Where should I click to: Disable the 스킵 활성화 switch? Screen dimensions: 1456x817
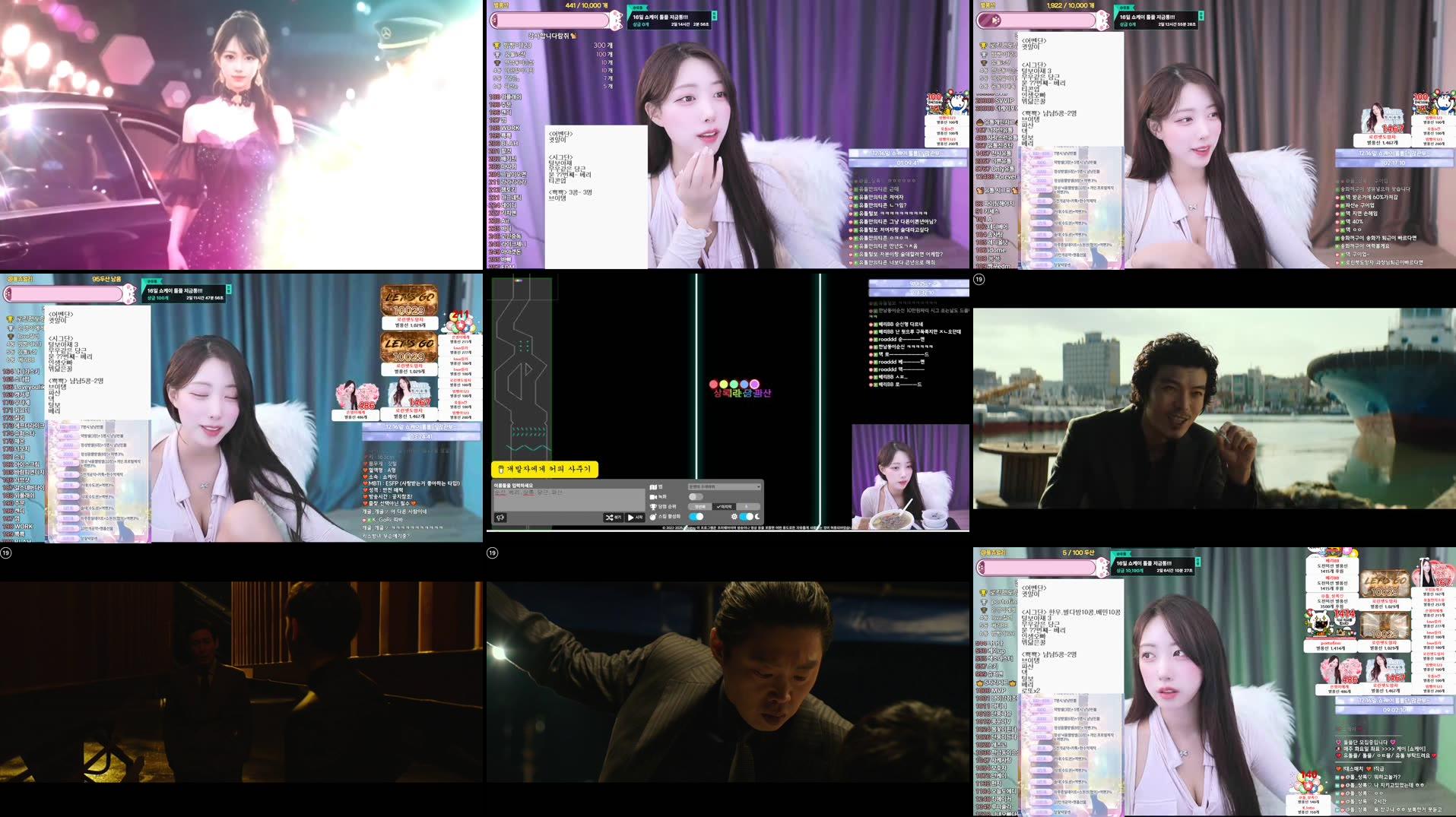(x=696, y=518)
